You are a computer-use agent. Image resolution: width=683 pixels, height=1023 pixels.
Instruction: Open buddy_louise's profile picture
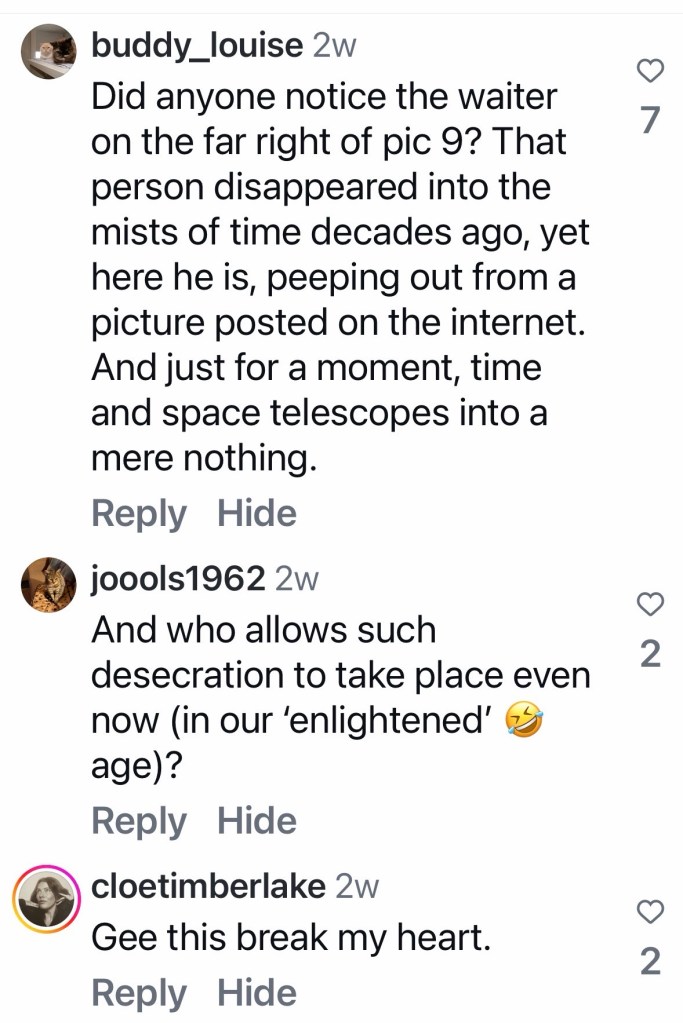[x=50, y=52]
